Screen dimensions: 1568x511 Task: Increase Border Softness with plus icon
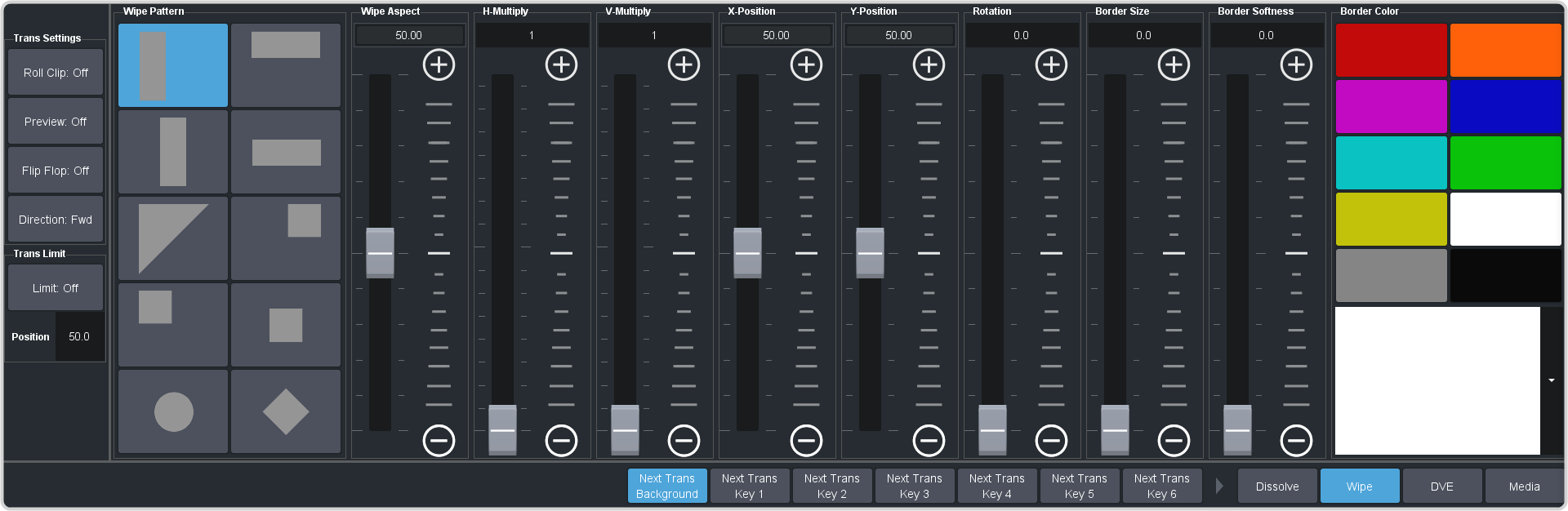coord(1296,64)
